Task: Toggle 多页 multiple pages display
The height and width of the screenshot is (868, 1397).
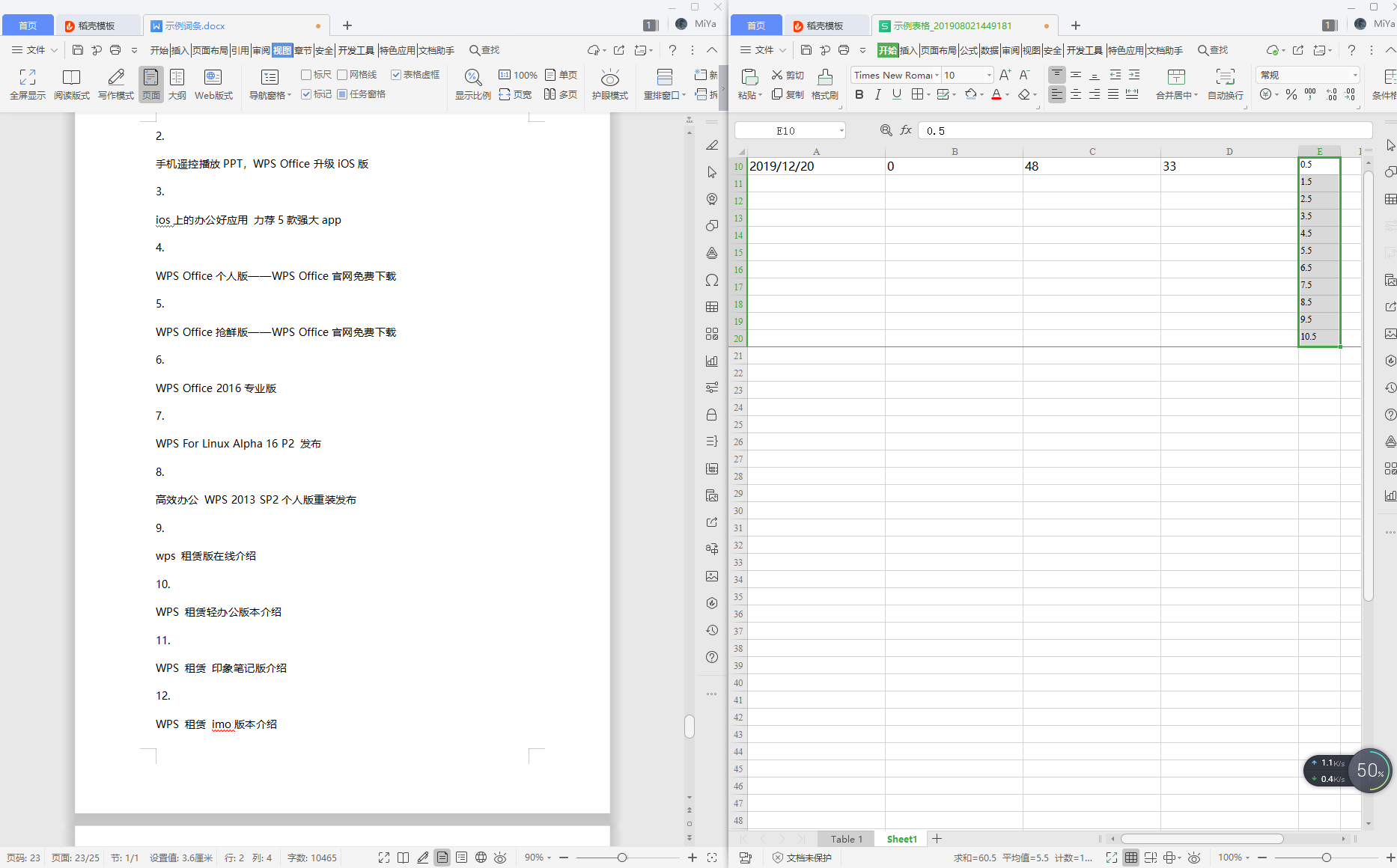Action: click(x=561, y=94)
